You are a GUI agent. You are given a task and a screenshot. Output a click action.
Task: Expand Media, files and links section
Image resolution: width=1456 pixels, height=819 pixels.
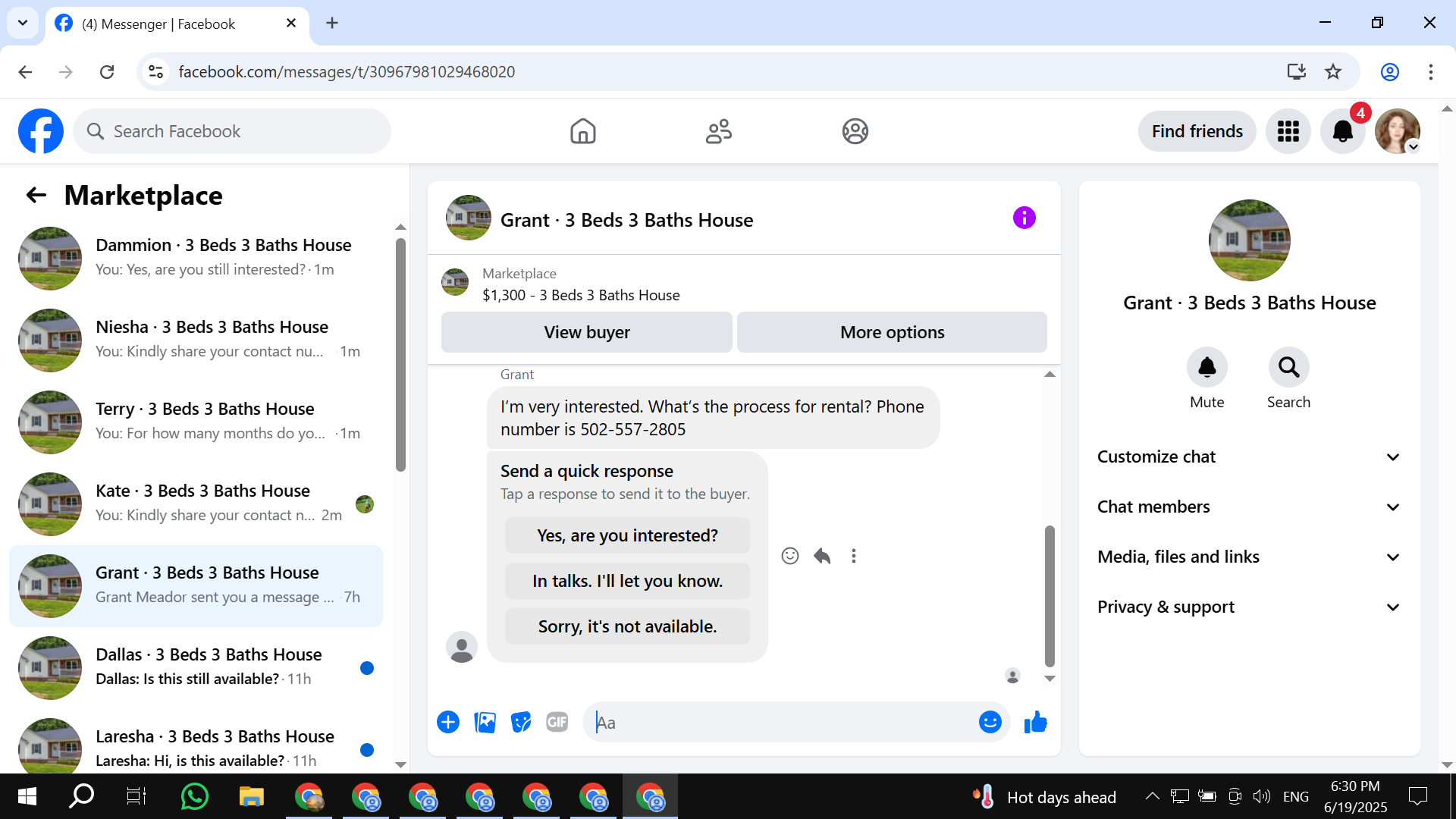1249,557
